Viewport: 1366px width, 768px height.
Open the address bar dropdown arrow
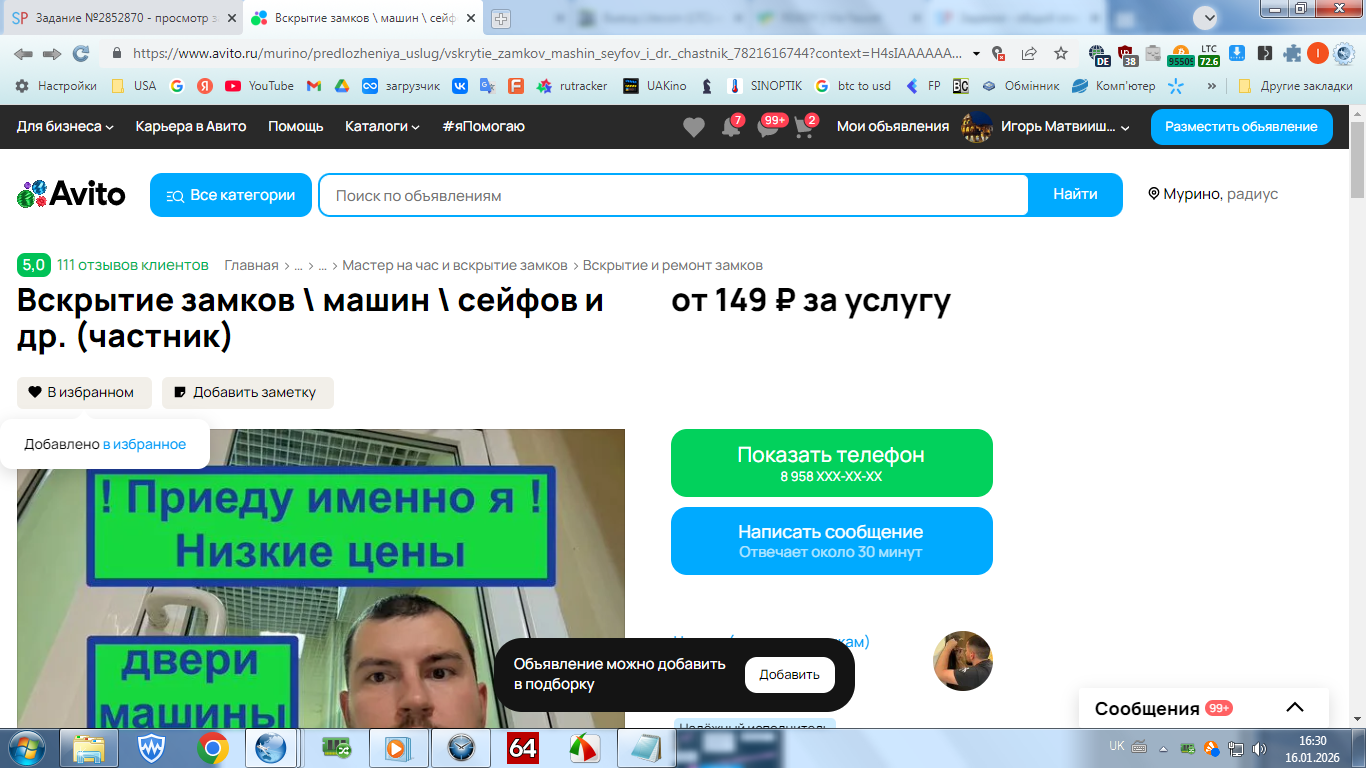(x=977, y=54)
